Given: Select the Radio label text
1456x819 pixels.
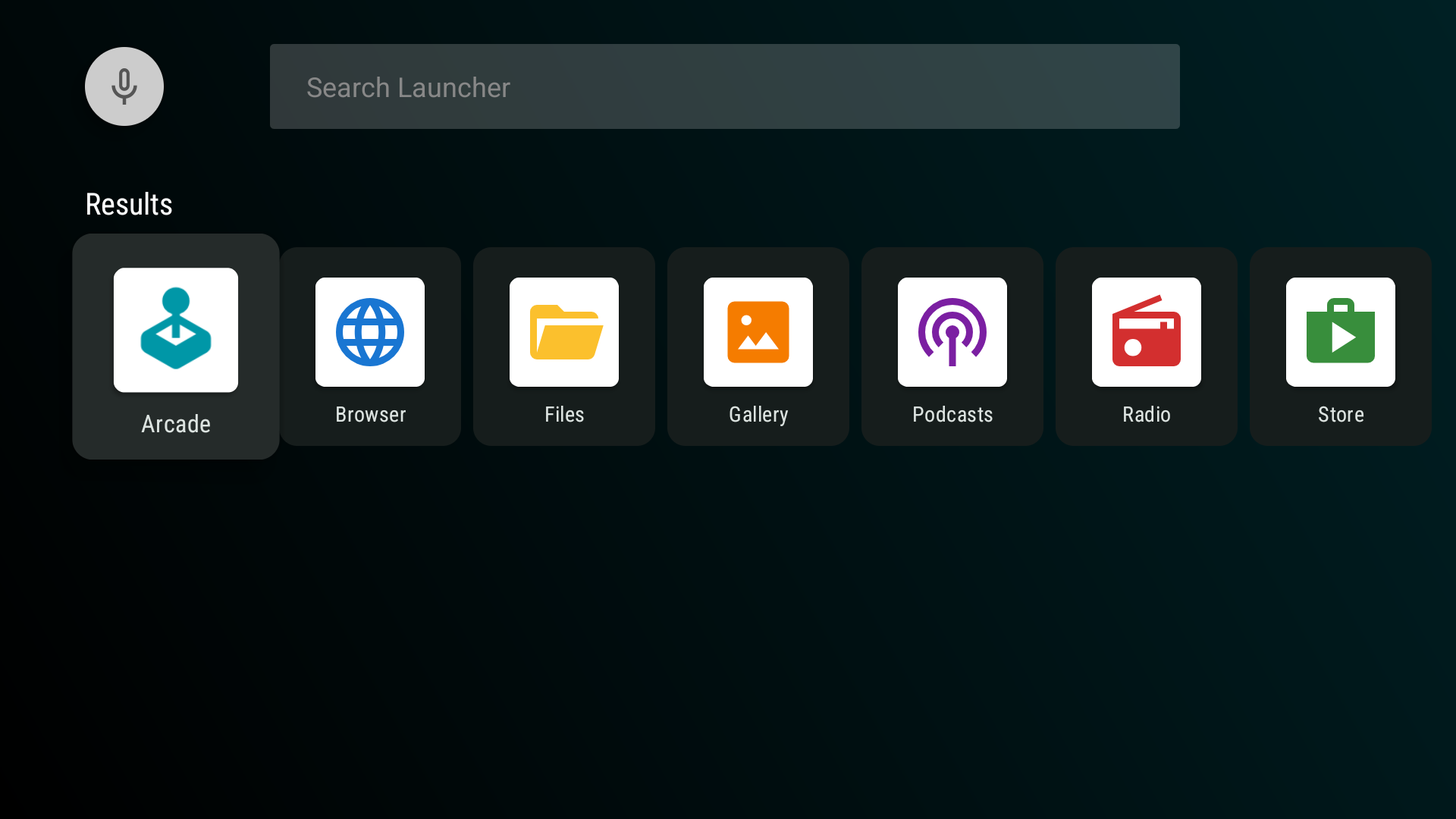Looking at the screenshot, I should tap(1147, 415).
